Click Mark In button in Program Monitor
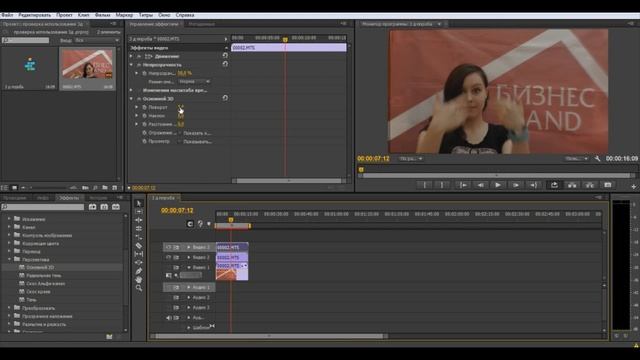Image resolution: width=640 pixels, height=360 pixels. click(x=425, y=185)
